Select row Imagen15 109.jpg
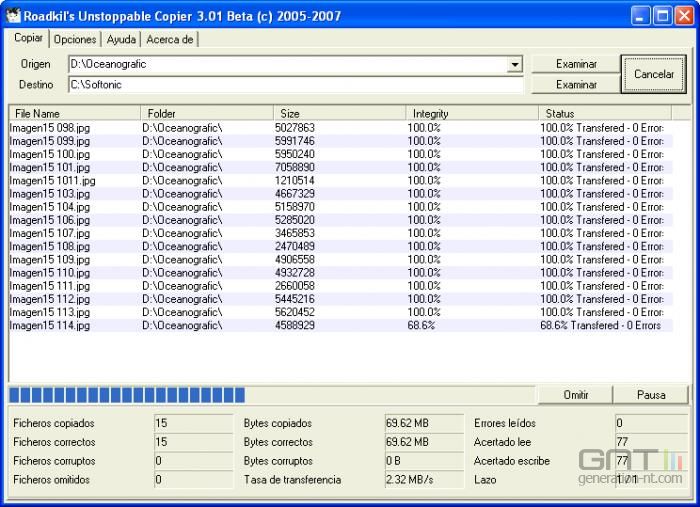The width and height of the screenshot is (700, 507). pos(341,260)
